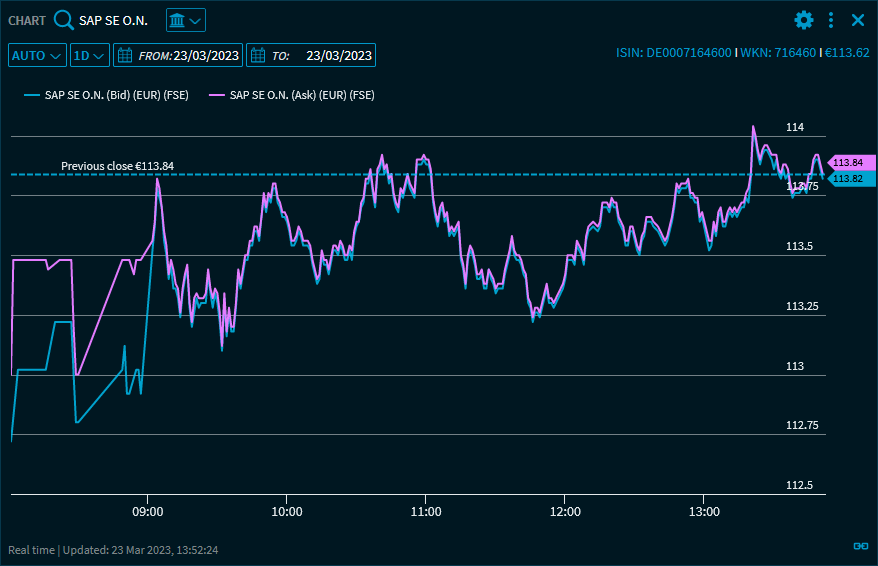Click the TO date field 23/03/2023
Image resolution: width=878 pixels, height=566 pixels.
(x=339, y=55)
